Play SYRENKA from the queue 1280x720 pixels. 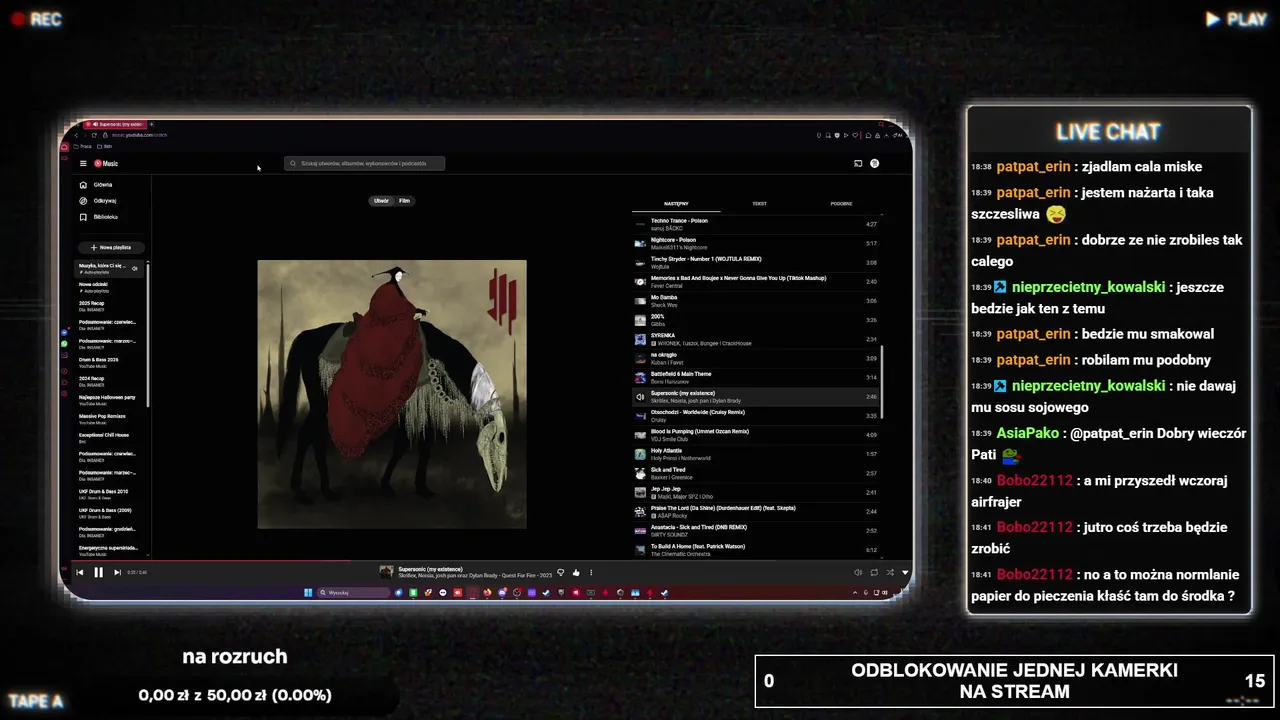758,339
